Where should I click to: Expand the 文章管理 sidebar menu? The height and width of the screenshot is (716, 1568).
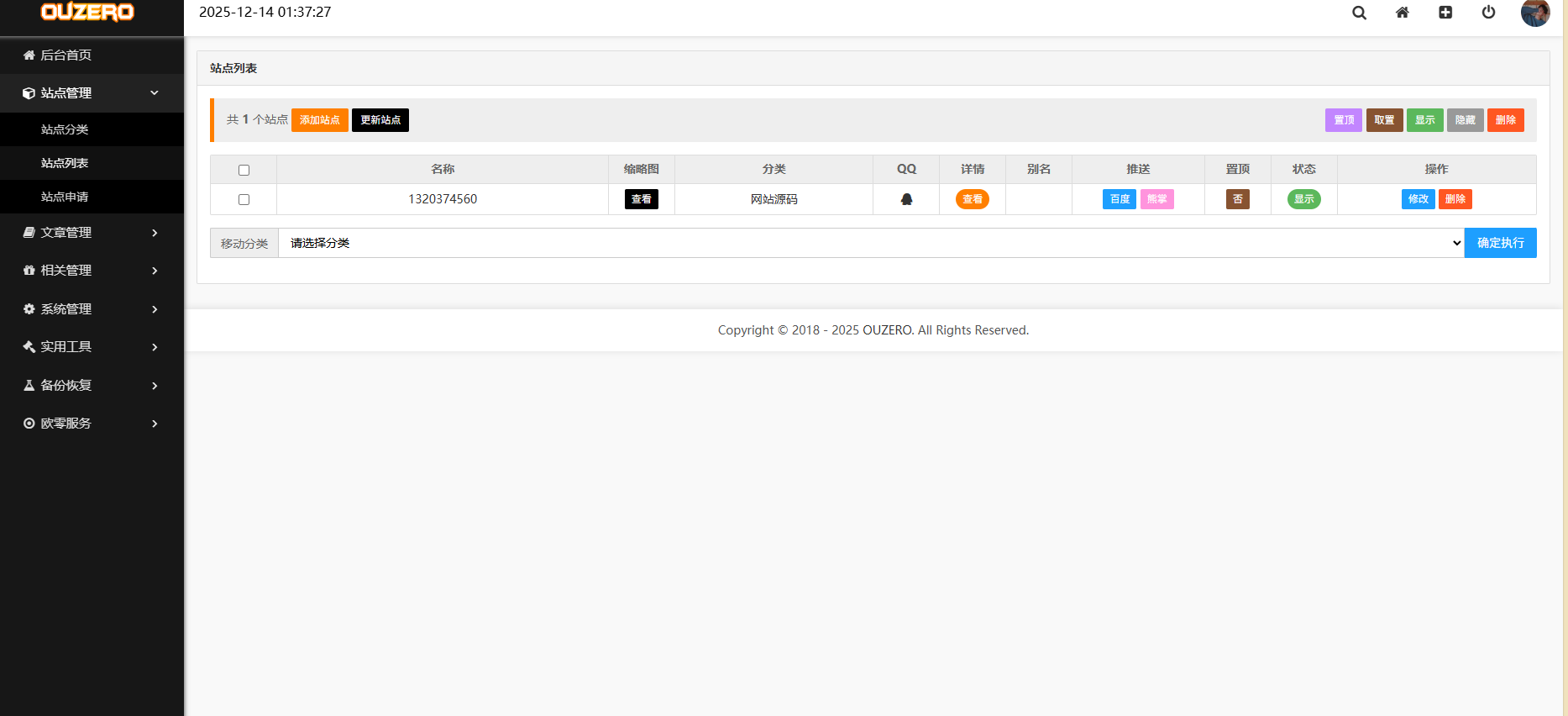91,233
